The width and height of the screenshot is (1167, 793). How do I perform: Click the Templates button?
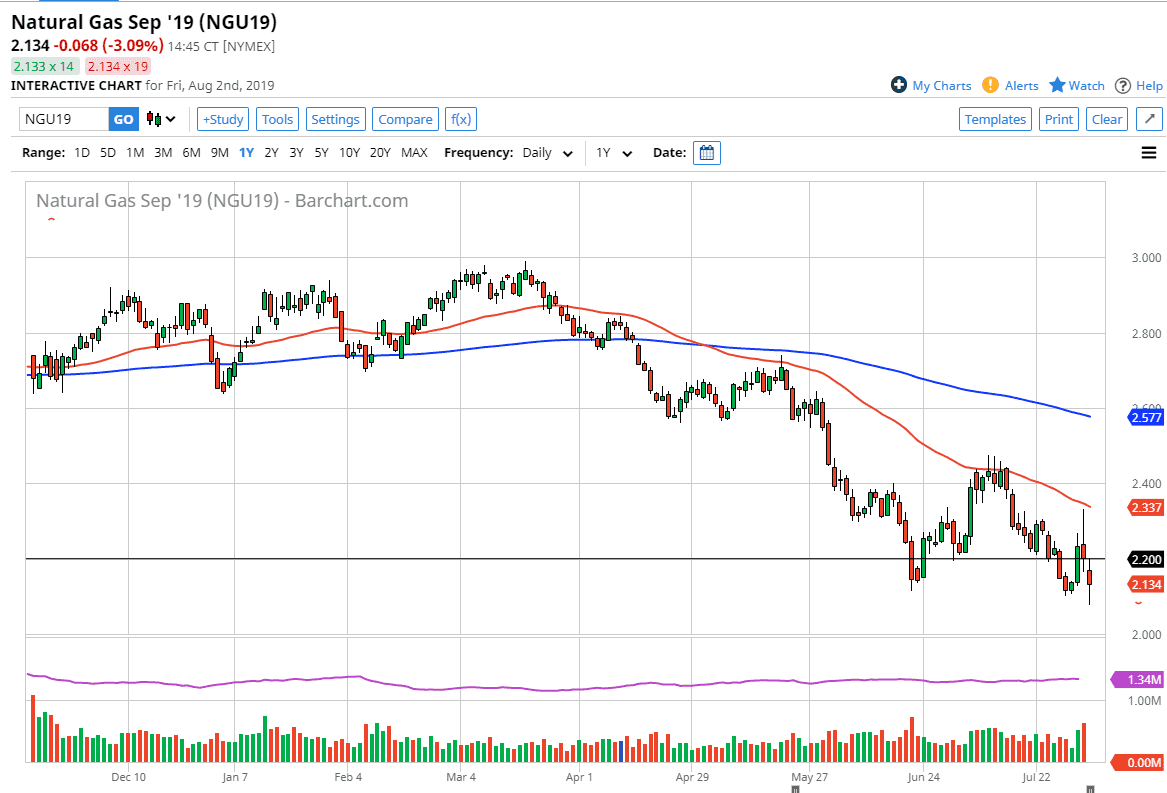tap(995, 119)
